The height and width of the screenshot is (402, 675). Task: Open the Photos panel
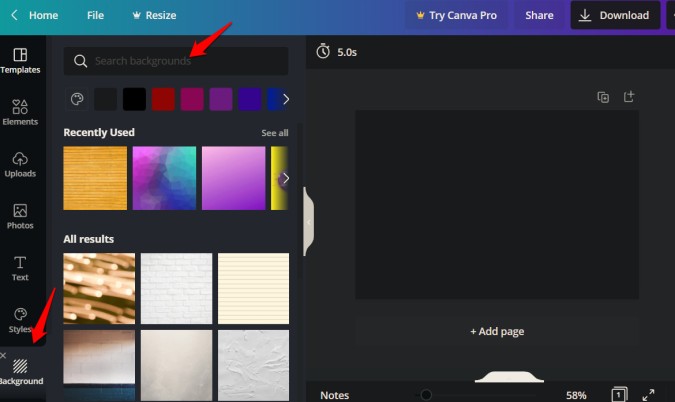pos(20,216)
